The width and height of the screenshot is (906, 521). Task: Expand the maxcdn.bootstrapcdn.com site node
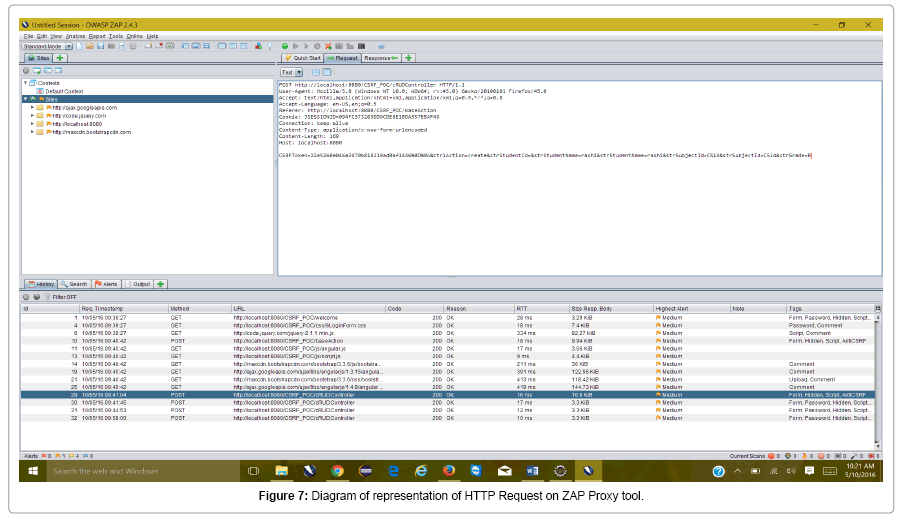click(32, 132)
